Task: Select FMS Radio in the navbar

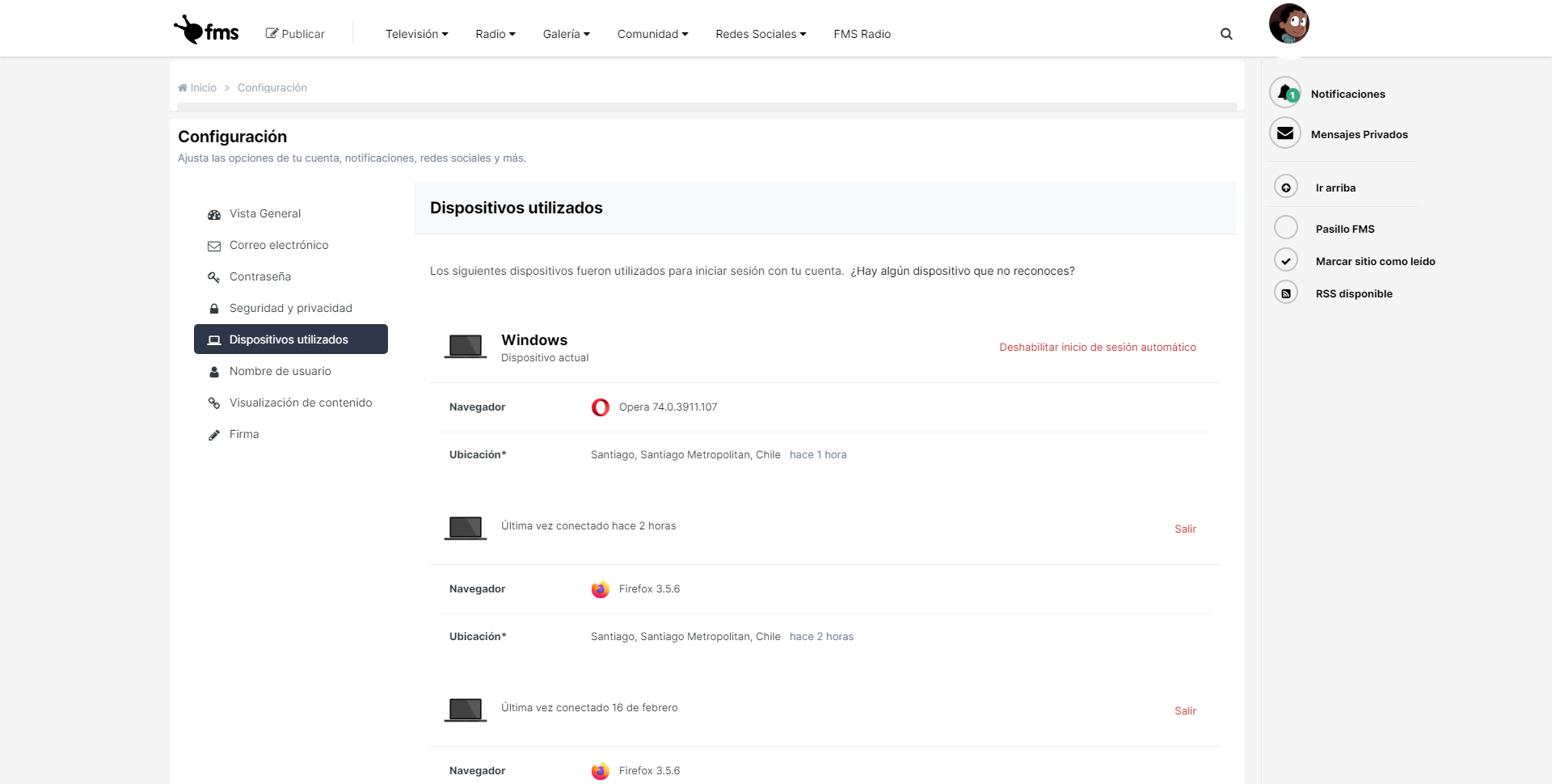Action: click(862, 34)
